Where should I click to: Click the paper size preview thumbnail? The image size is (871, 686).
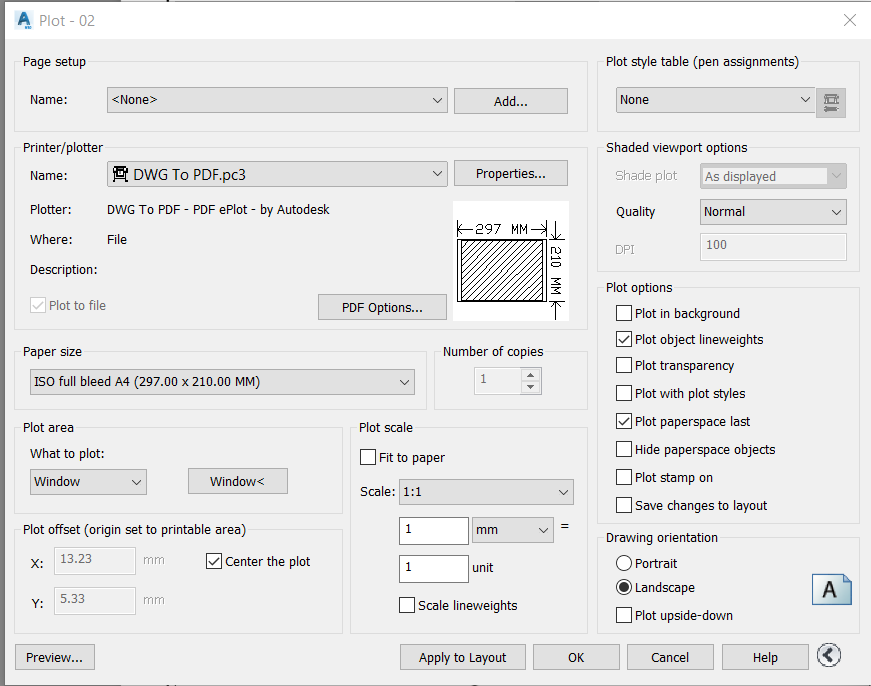tap(510, 261)
